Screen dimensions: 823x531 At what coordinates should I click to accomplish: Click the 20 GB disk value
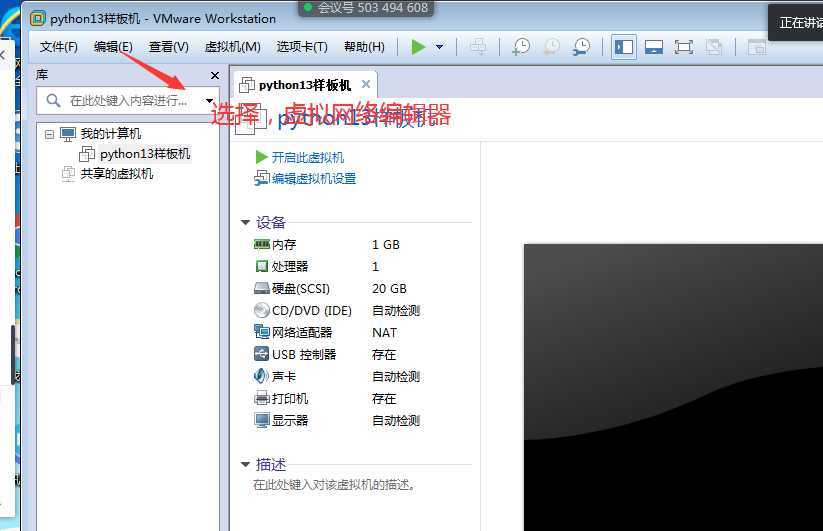pyautogui.click(x=389, y=289)
